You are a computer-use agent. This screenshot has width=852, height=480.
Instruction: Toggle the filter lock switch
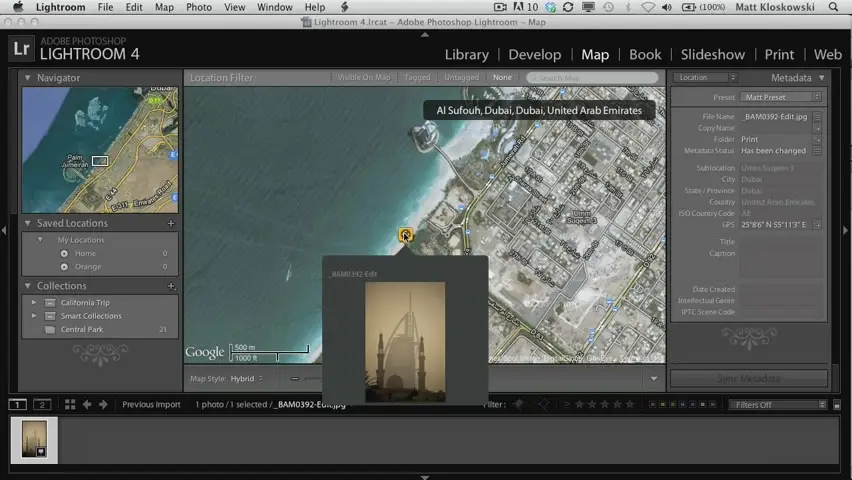(837, 405)
